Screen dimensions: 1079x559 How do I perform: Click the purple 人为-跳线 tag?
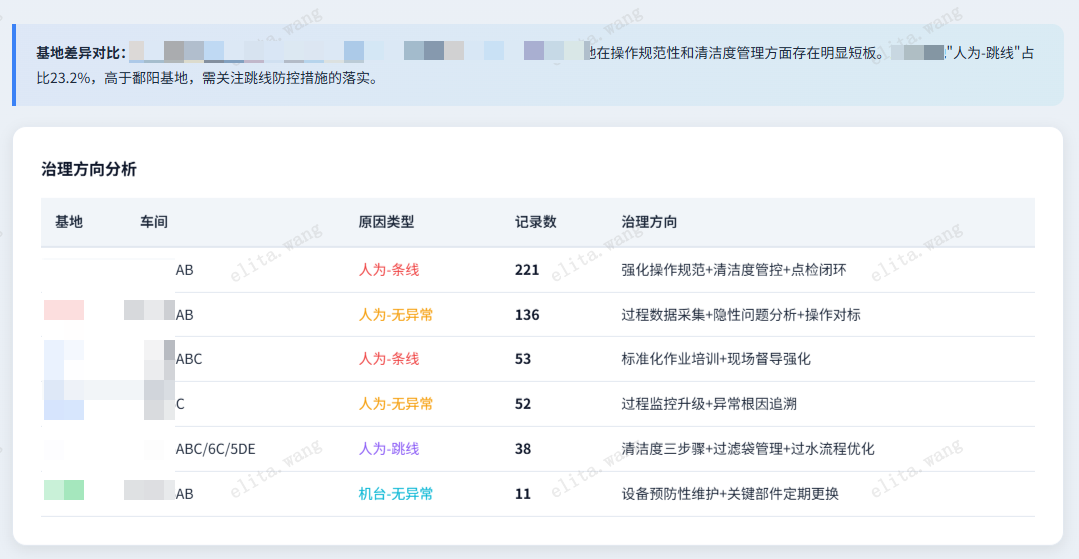[x=389, y=449]
